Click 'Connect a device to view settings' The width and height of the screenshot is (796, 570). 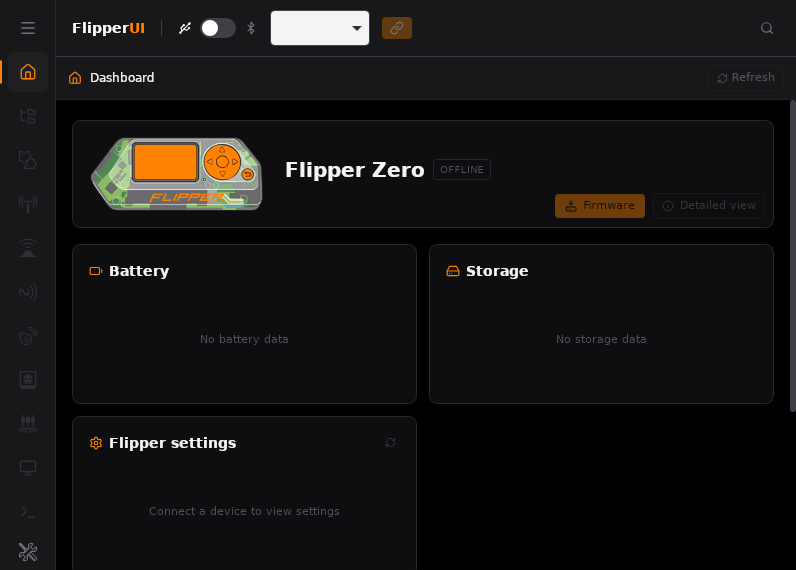point(244,511)
